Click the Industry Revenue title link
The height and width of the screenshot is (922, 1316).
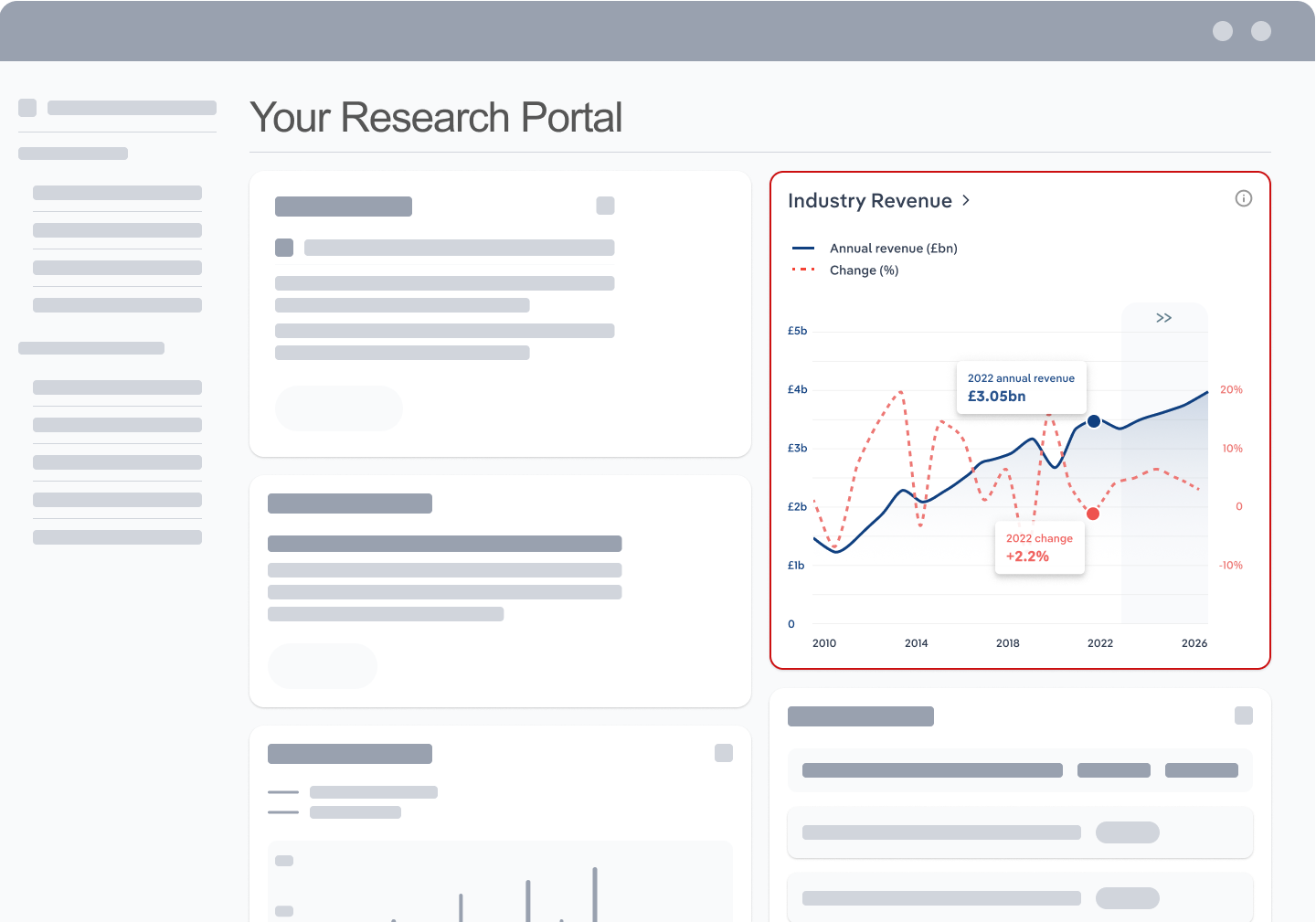869,201
